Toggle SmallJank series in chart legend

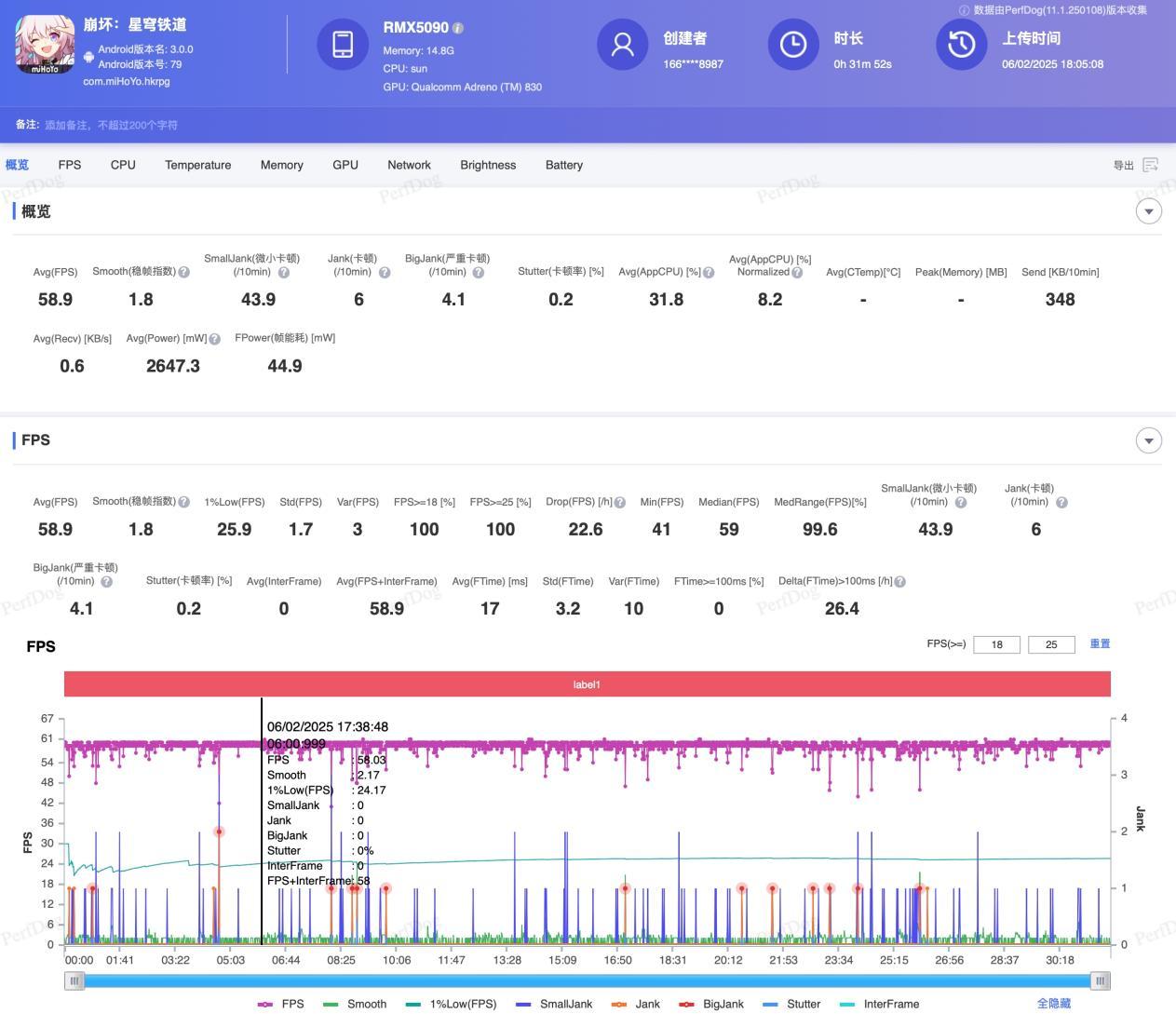coord(554,1004)
